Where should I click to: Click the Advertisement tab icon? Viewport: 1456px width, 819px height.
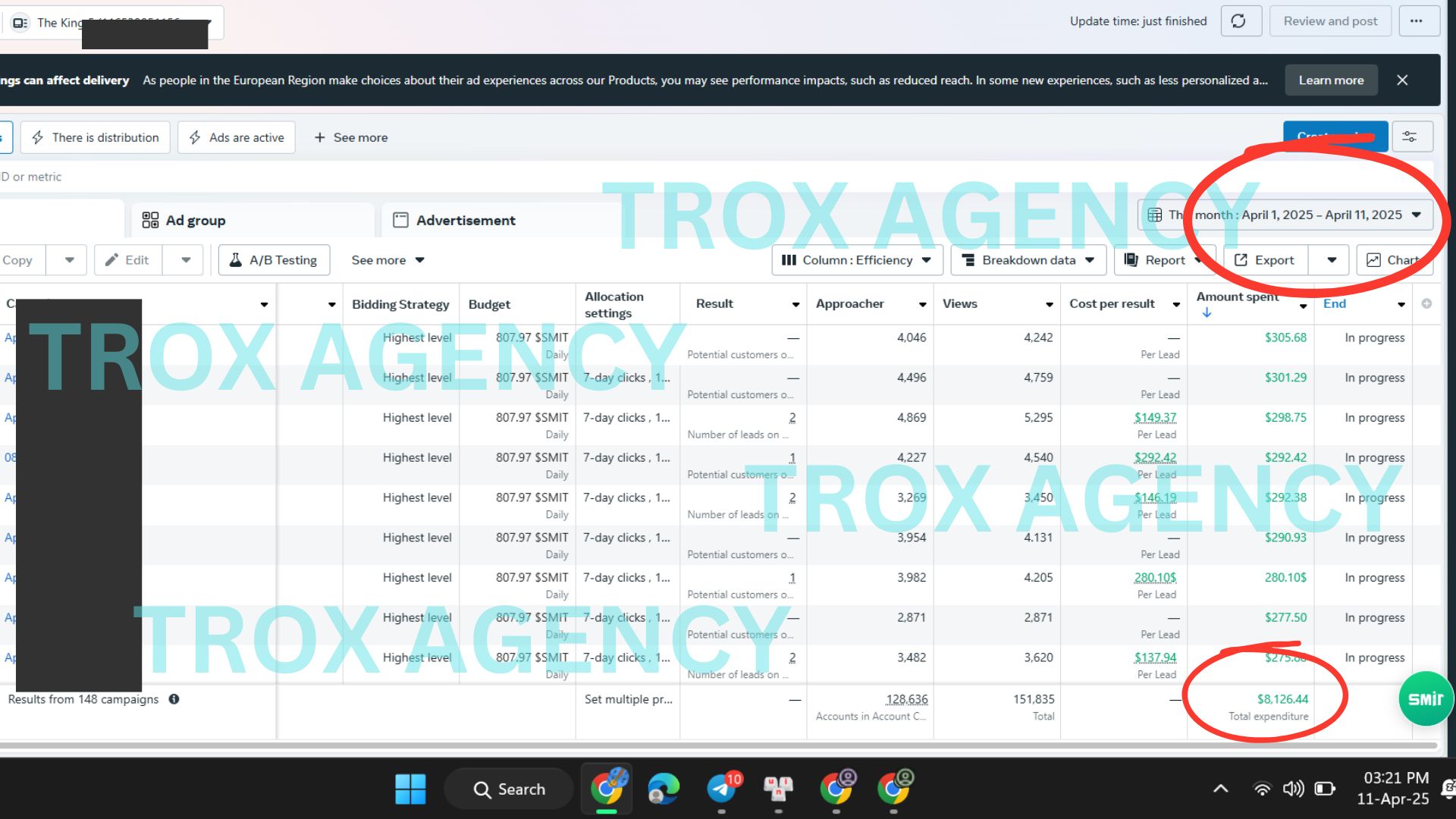coord(400,220)
